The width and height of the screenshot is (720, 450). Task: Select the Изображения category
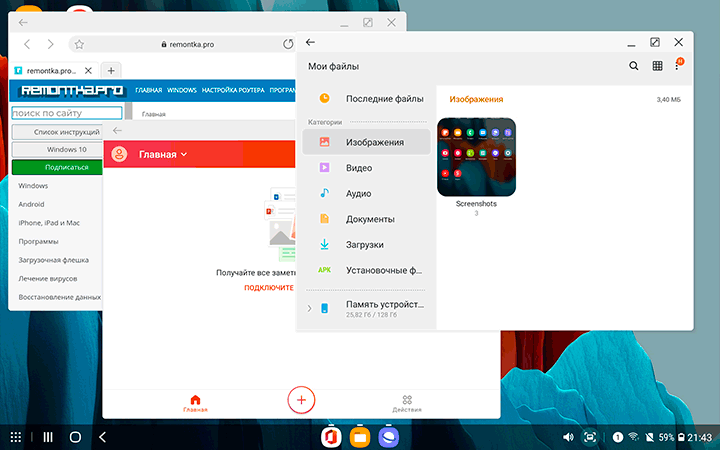tap(366, 142)
